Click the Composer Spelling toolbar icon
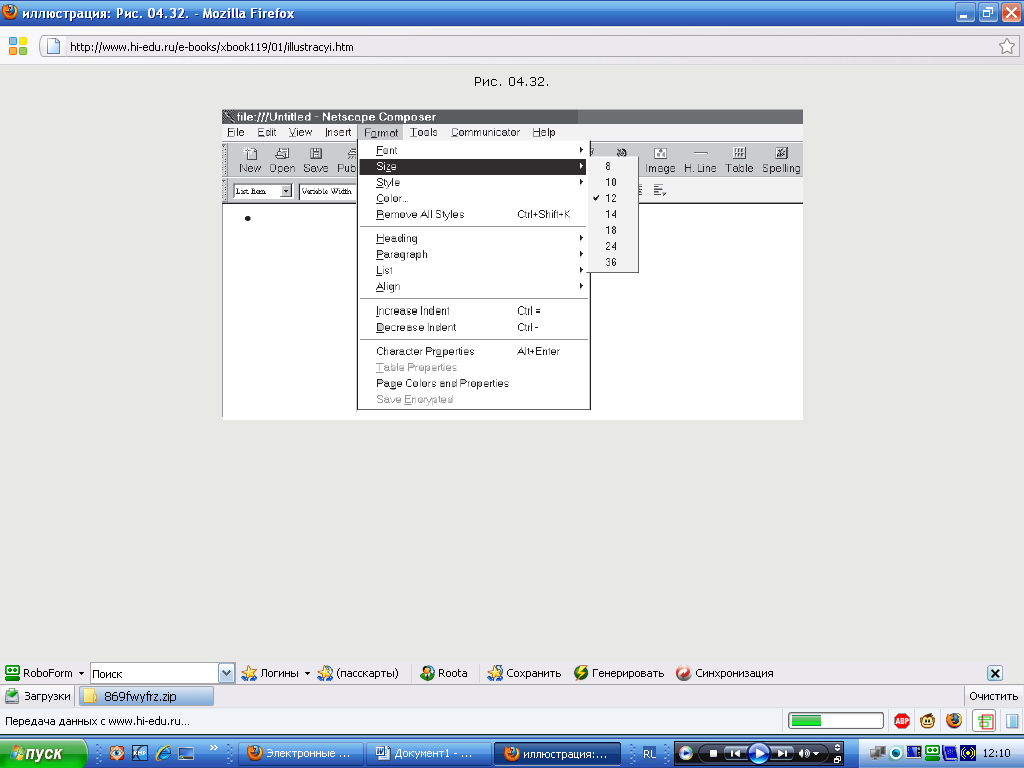The height and width of the screenshot is (768, 1024). [x=781, y=160]
